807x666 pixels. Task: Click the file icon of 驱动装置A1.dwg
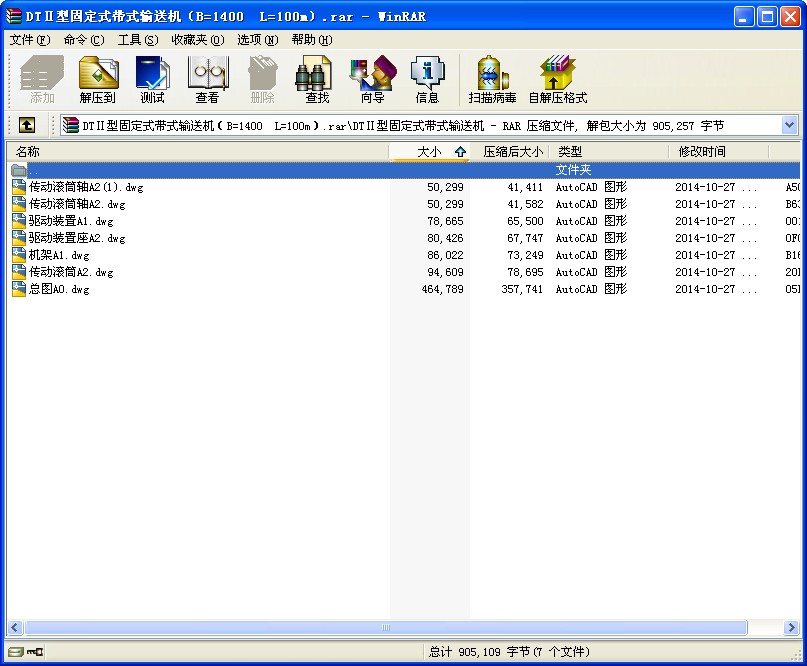click(x=19, y=221)
